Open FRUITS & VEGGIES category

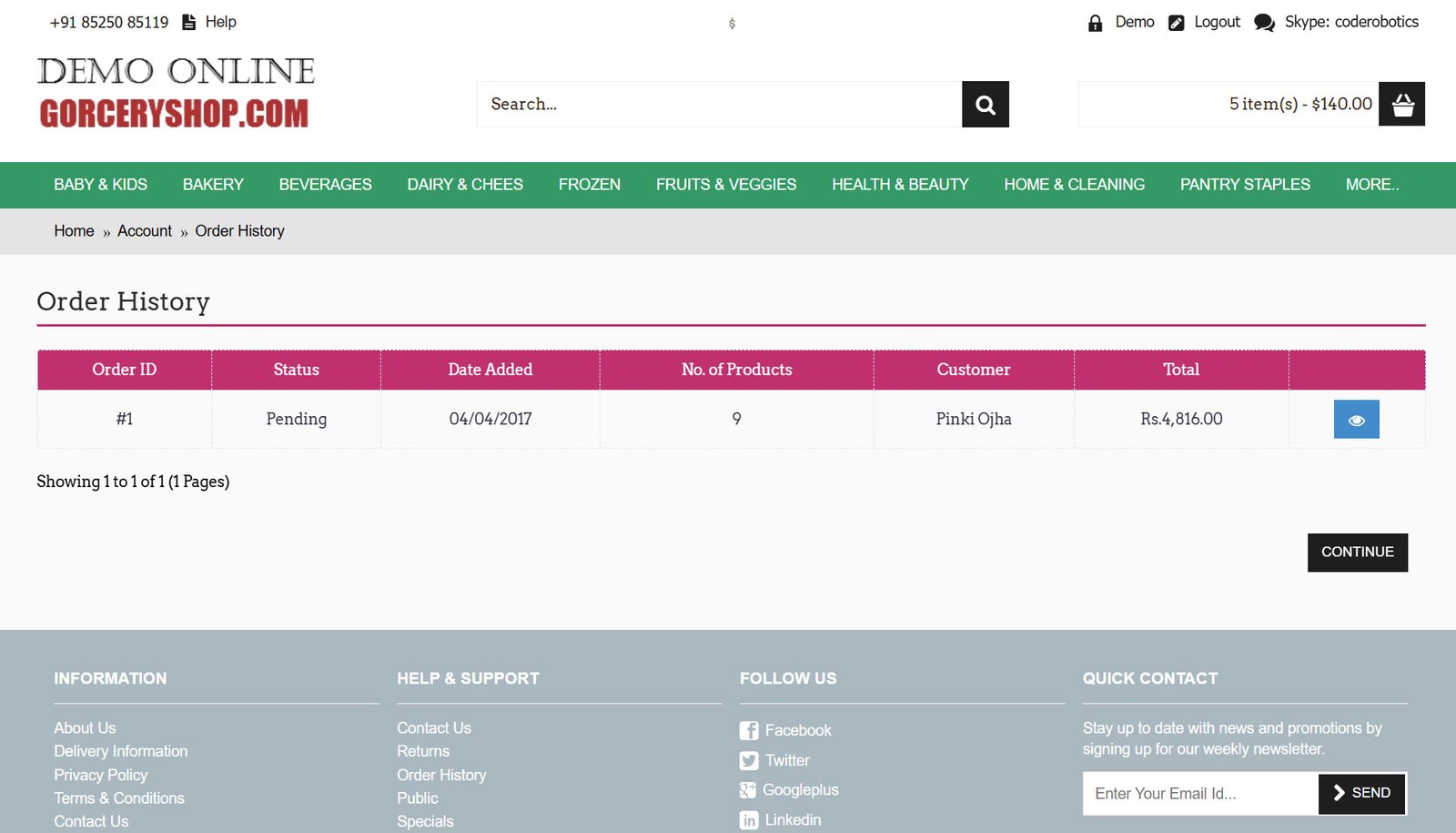[x=726, y=185]
